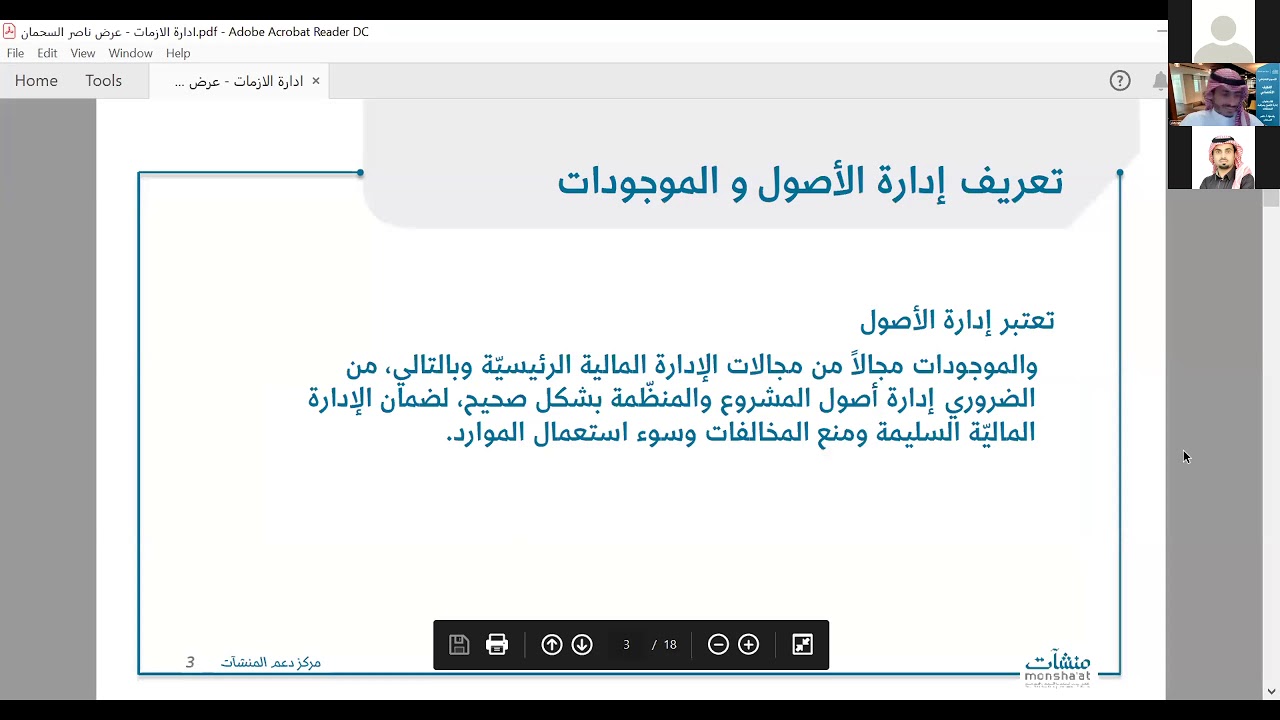This screenshot has width=1280, height=720.
Task: Open the File menu
Action: coord(15,53)
